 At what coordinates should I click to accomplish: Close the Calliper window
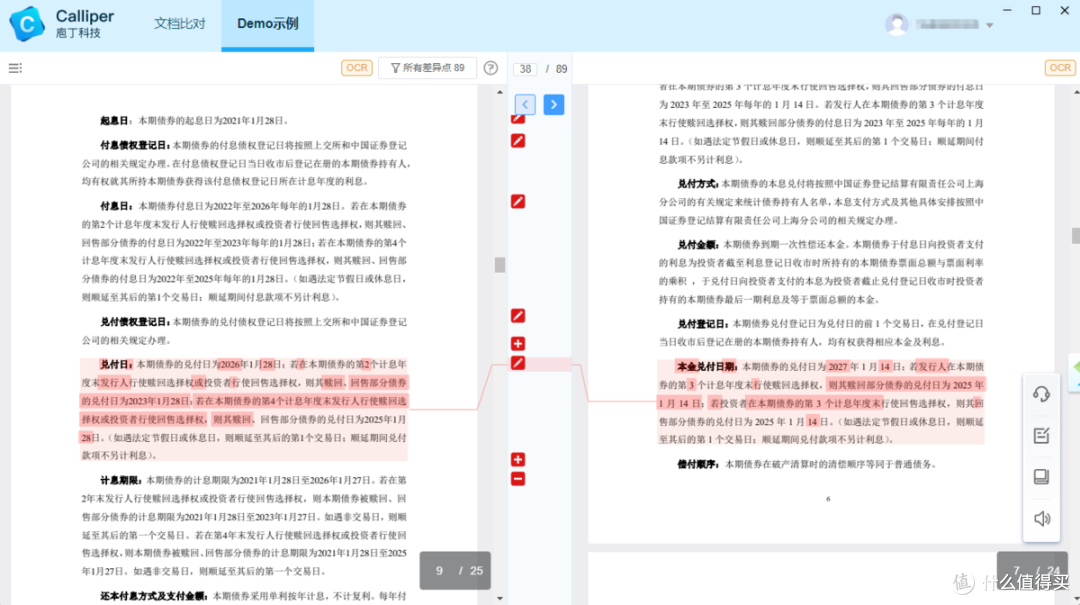click(x=1064, y=10)
